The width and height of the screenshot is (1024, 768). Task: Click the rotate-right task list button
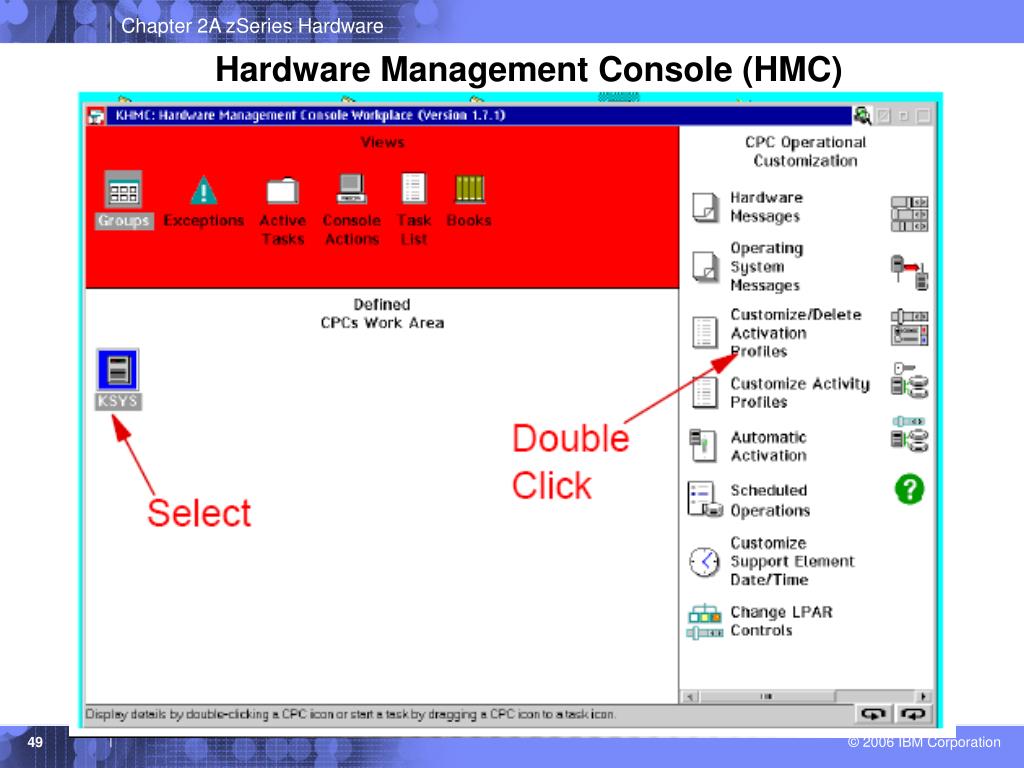click(x=913, y=714)
